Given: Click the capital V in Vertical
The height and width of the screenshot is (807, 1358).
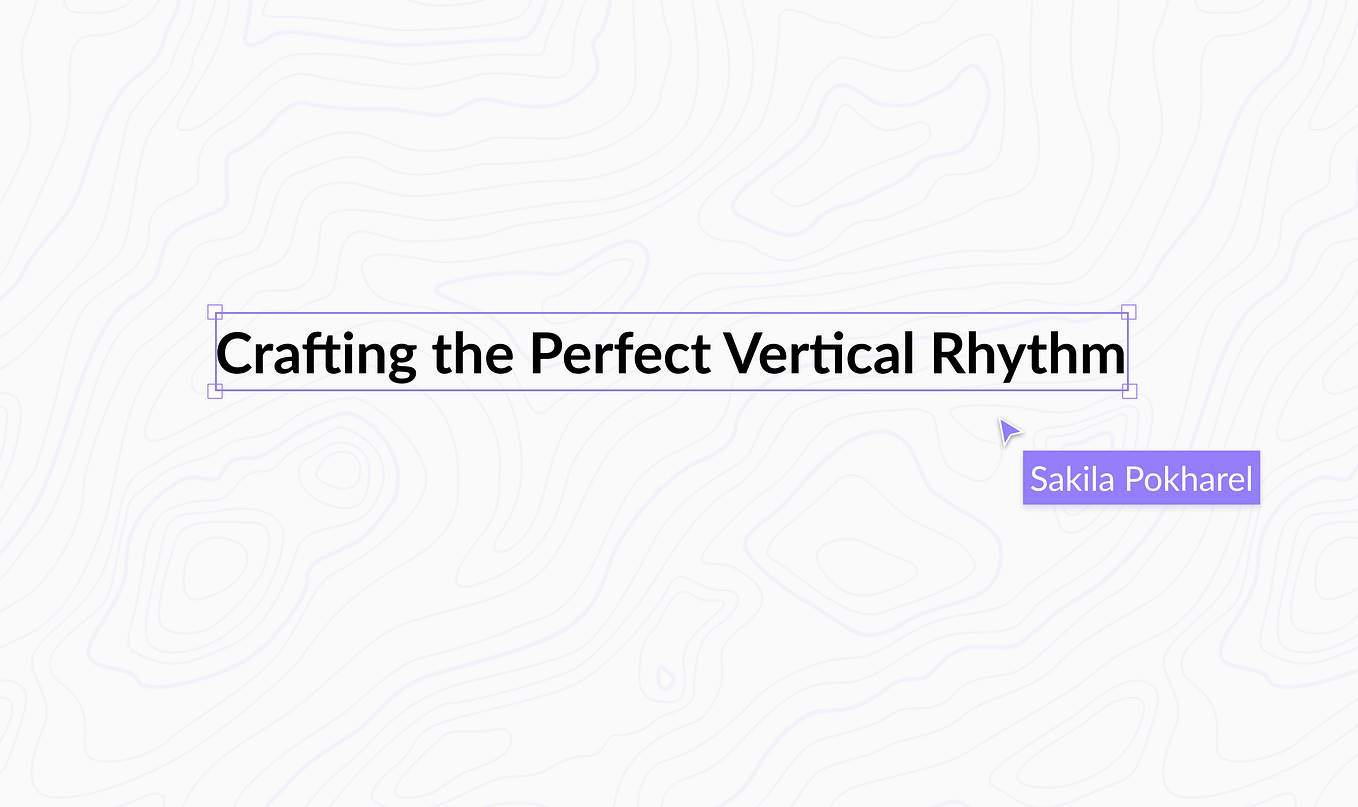Looking at the screenshot, I should tap(742, 354).
